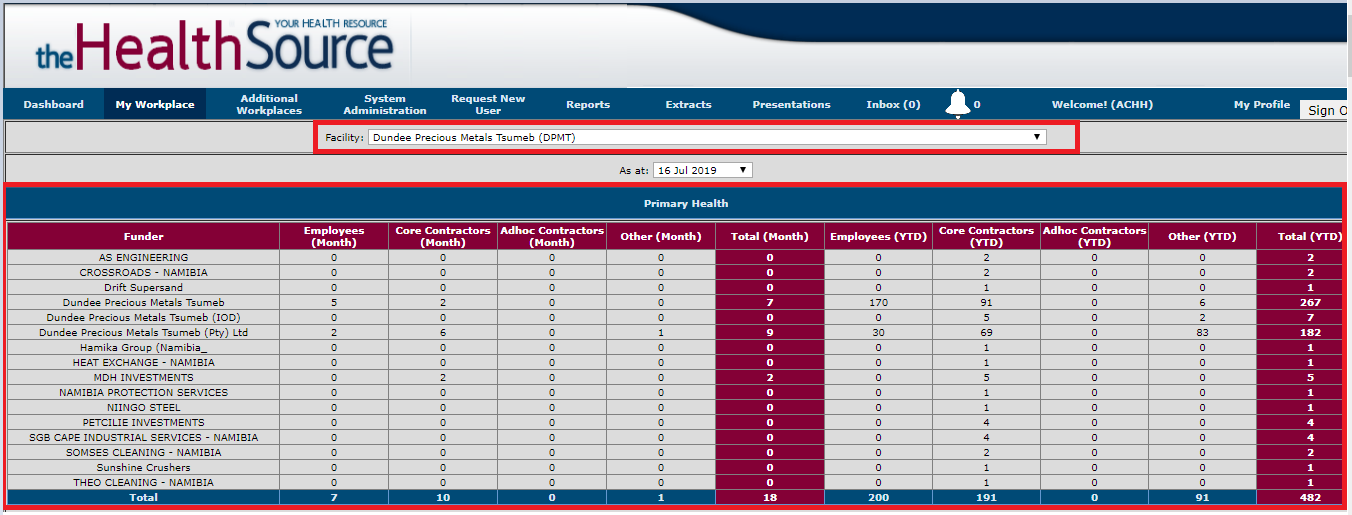
Task: Select Dundee Precious Metals Tsumeb funder
Action: tap(143, 303)
